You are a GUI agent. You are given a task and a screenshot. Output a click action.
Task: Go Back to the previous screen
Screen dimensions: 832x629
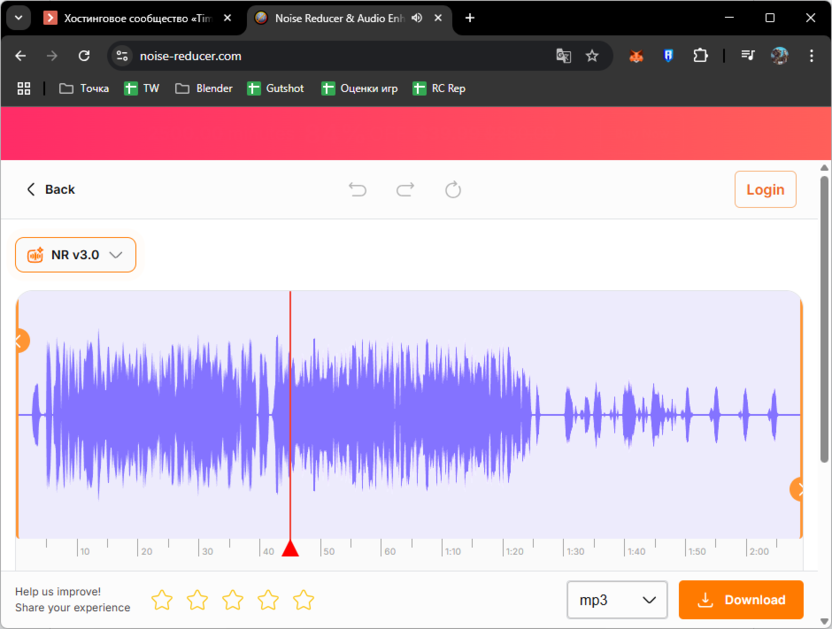50,189
